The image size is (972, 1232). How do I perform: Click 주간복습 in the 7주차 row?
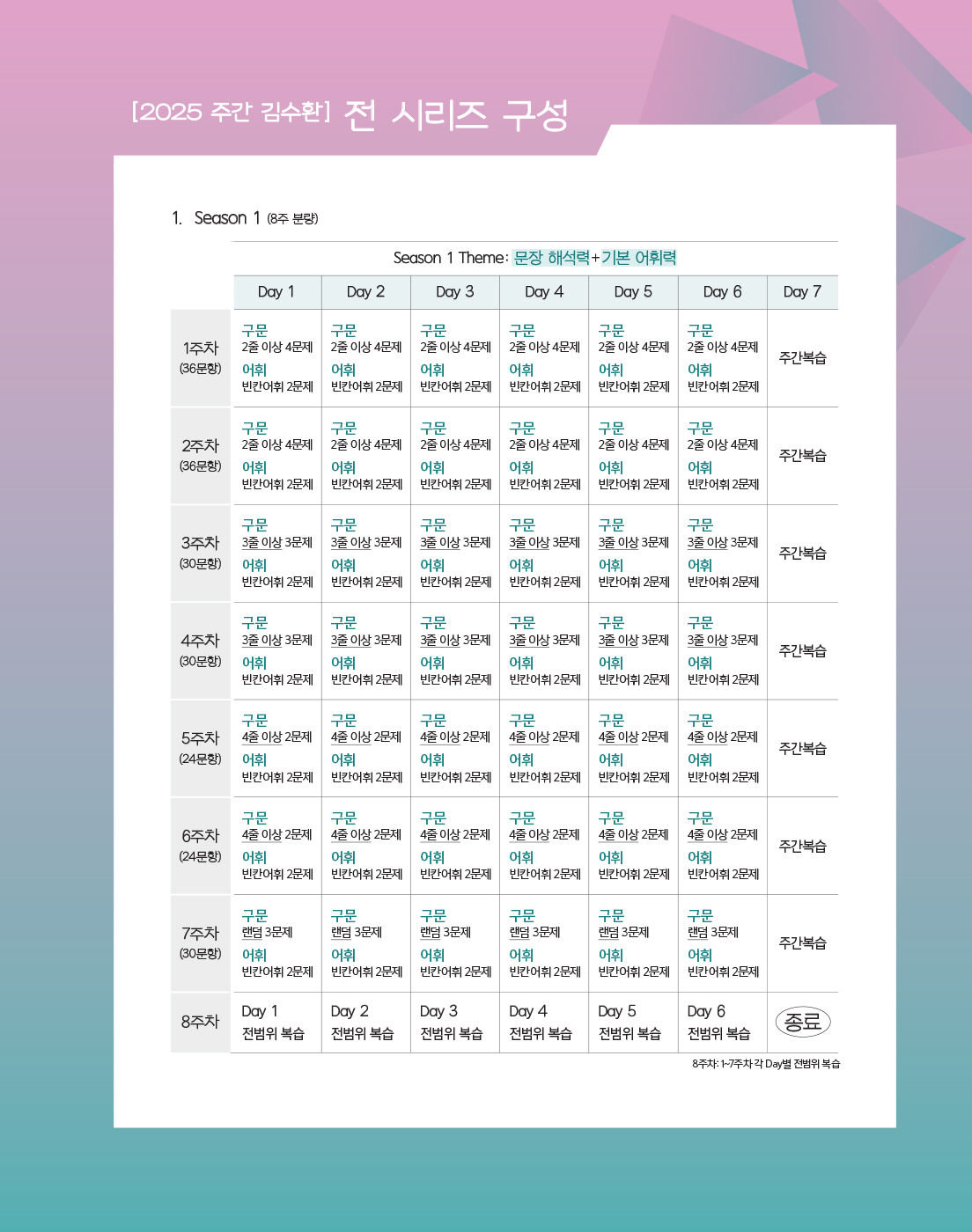pos(802,943)
